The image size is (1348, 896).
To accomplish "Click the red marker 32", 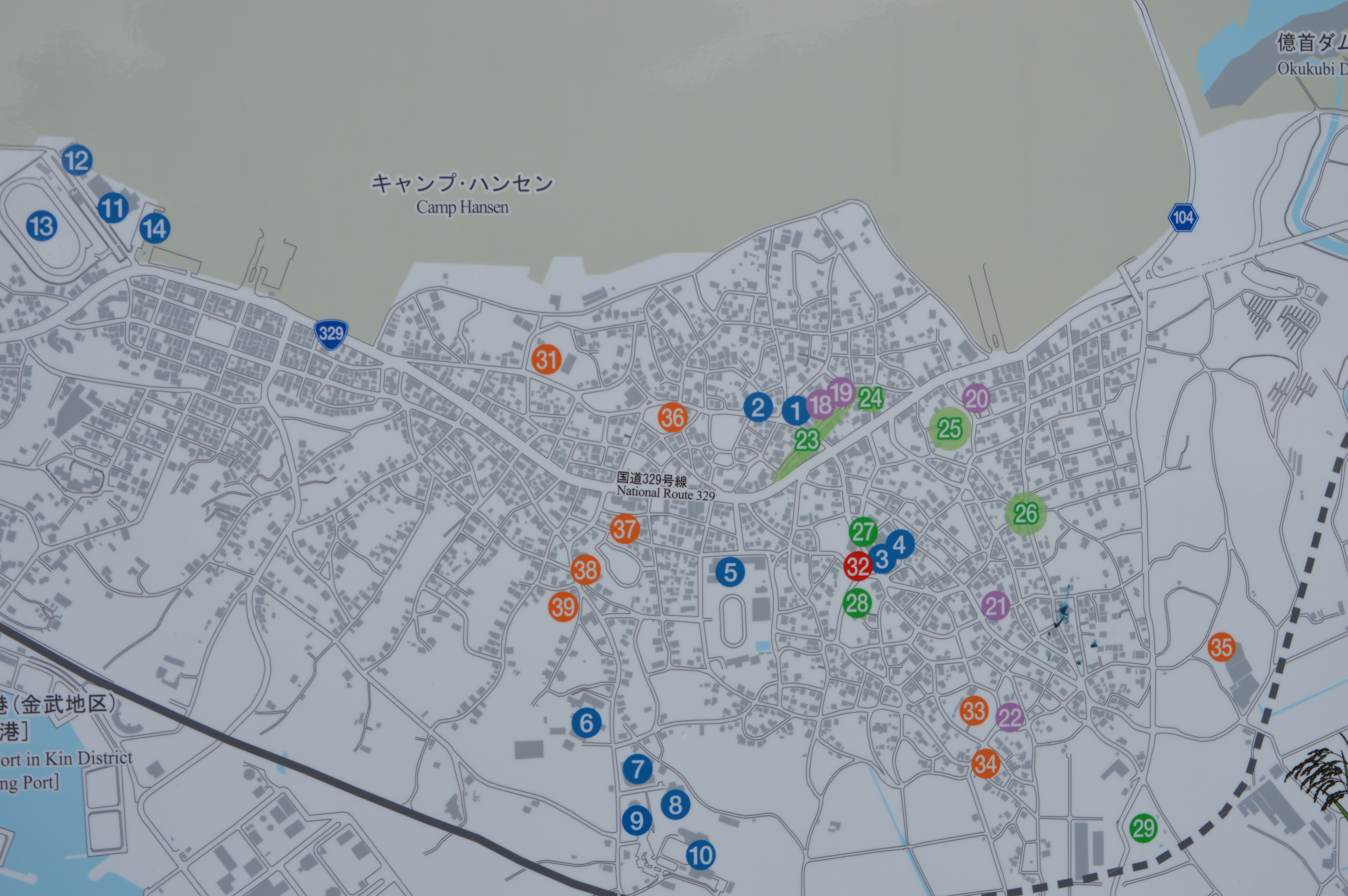I will click(x=858, y=566).
